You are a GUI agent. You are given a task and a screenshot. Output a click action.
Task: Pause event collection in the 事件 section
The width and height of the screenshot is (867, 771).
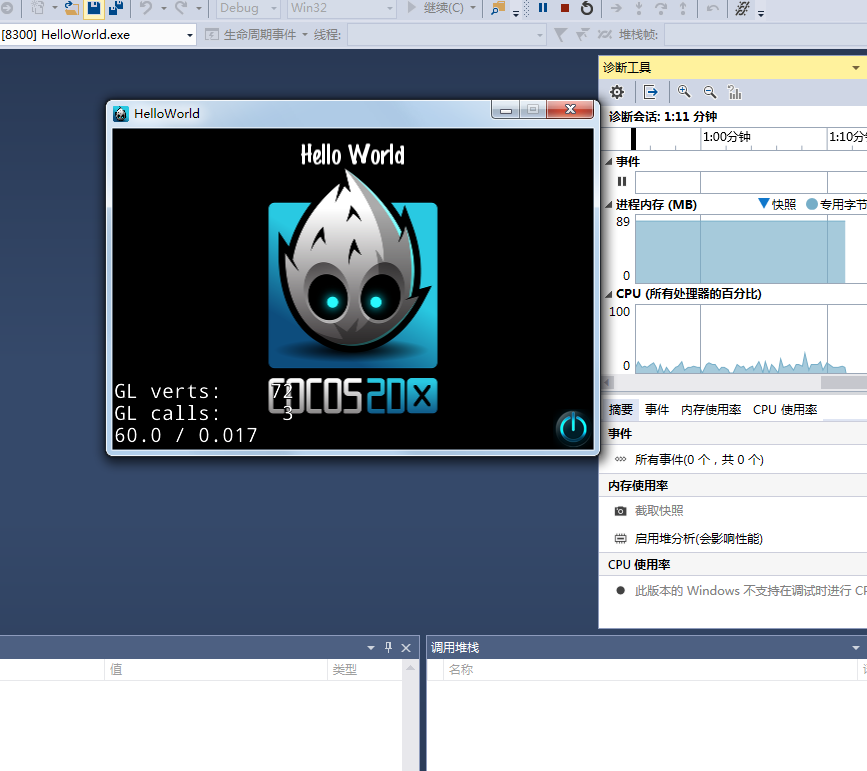pyautogui.click(x=621, y=181)
